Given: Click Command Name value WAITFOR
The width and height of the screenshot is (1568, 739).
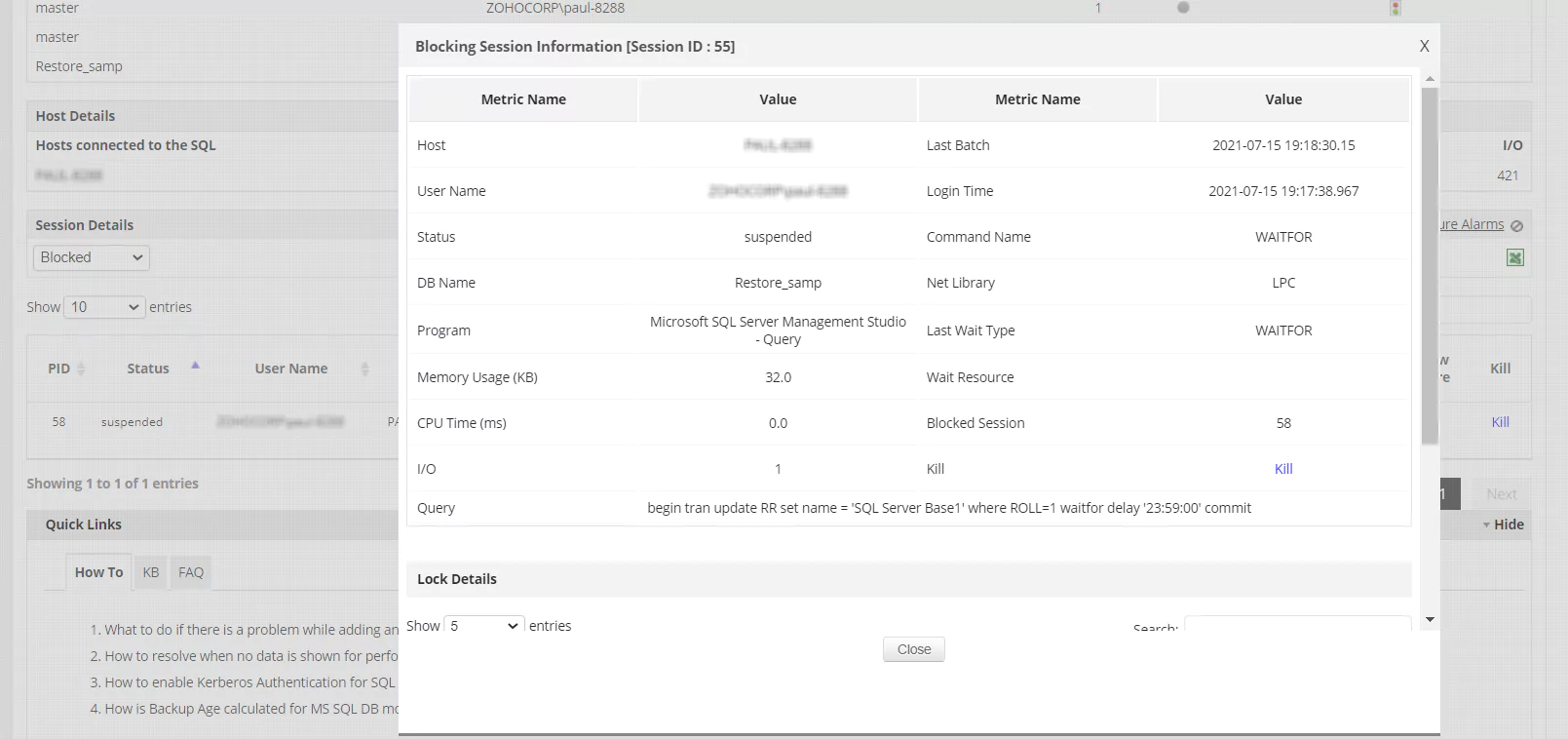Looking at the screenshot, I should tap(1283, 237).
